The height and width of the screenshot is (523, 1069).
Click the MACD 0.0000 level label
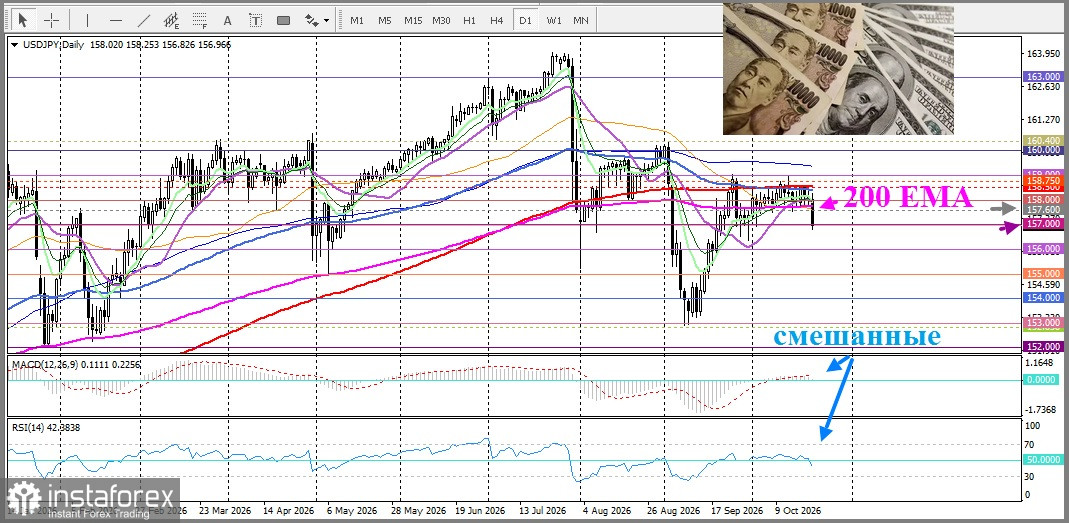(x=1043, y=380)
